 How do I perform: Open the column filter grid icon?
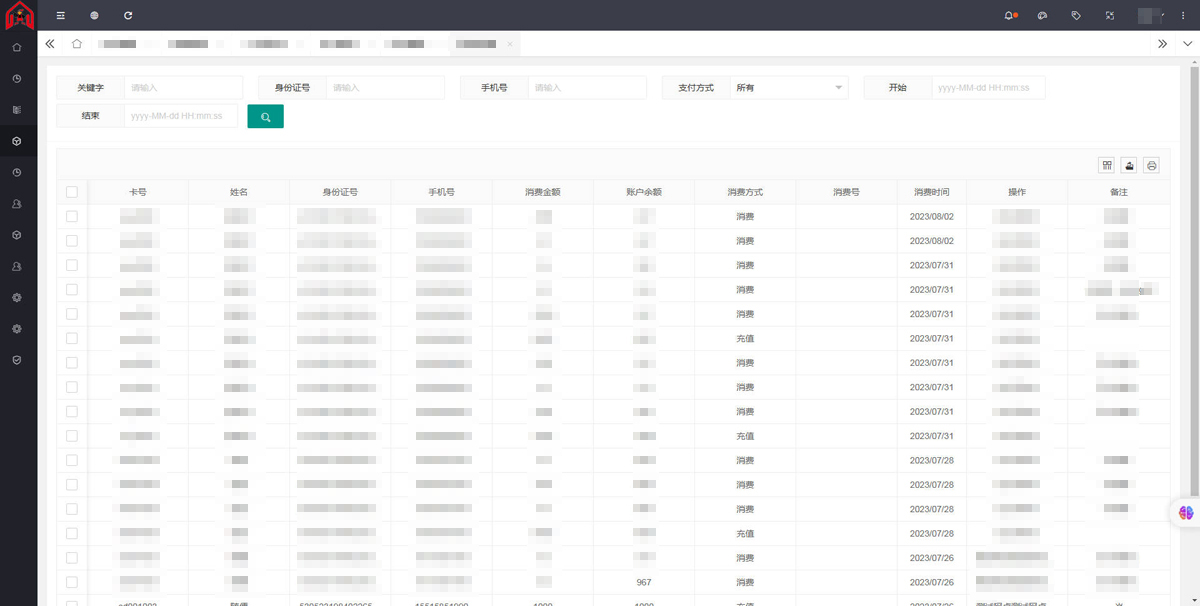pos(1107,165)
